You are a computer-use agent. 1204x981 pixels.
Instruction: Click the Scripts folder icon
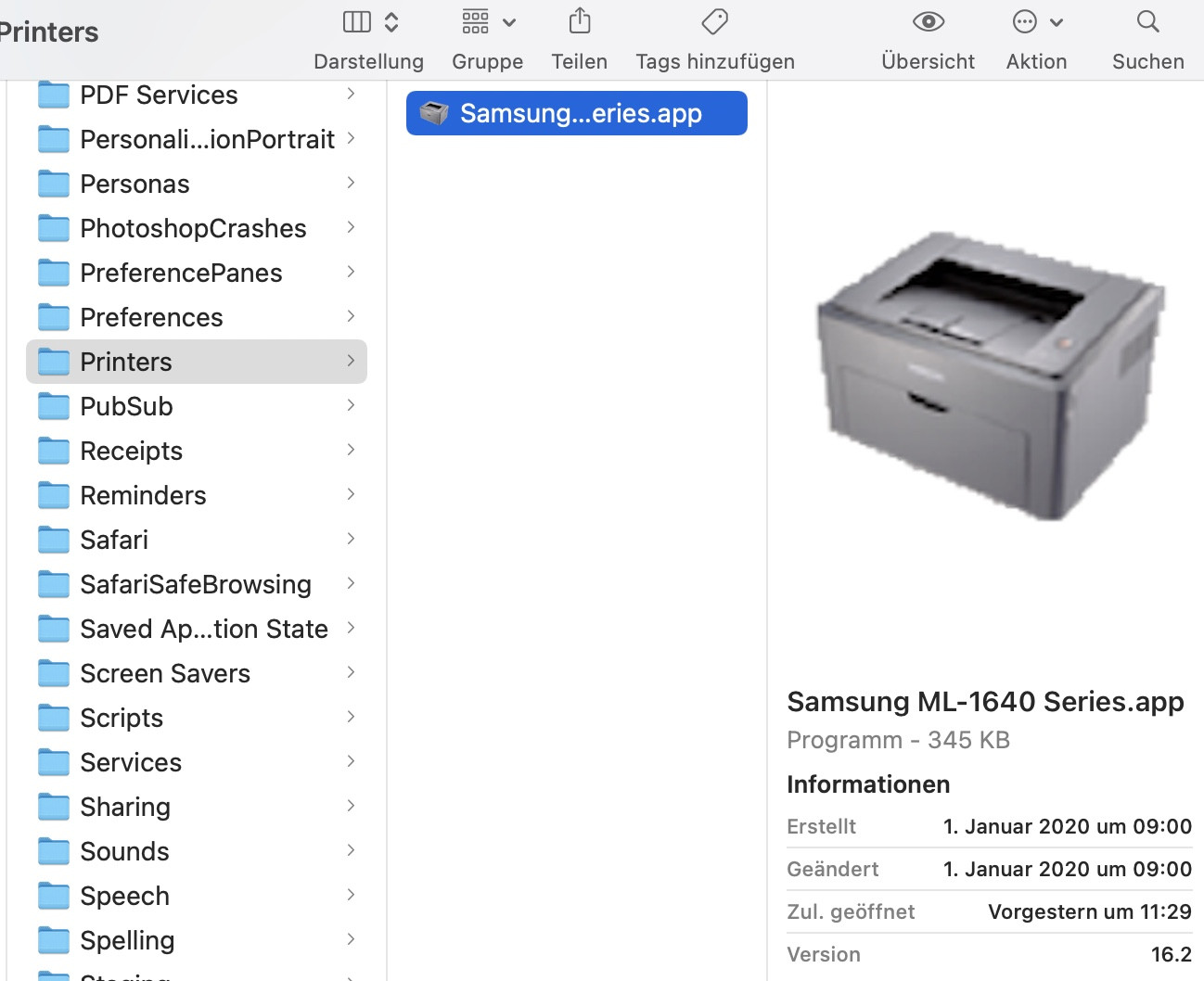click(54, 718)
